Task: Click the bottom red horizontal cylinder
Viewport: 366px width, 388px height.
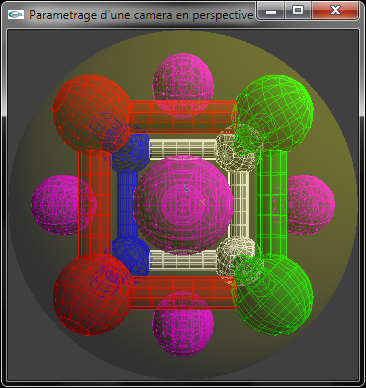Action: pos(183,293)
